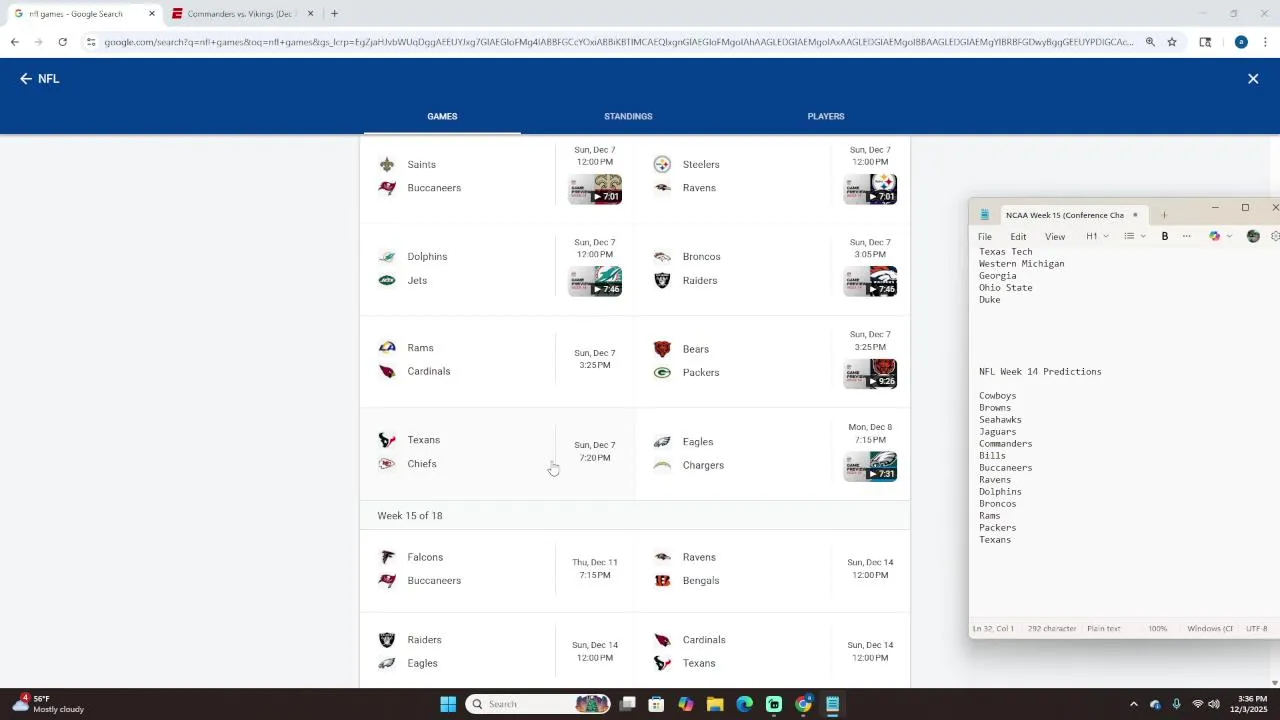Open the Raiders vs Eagles game

pos(497,651)
